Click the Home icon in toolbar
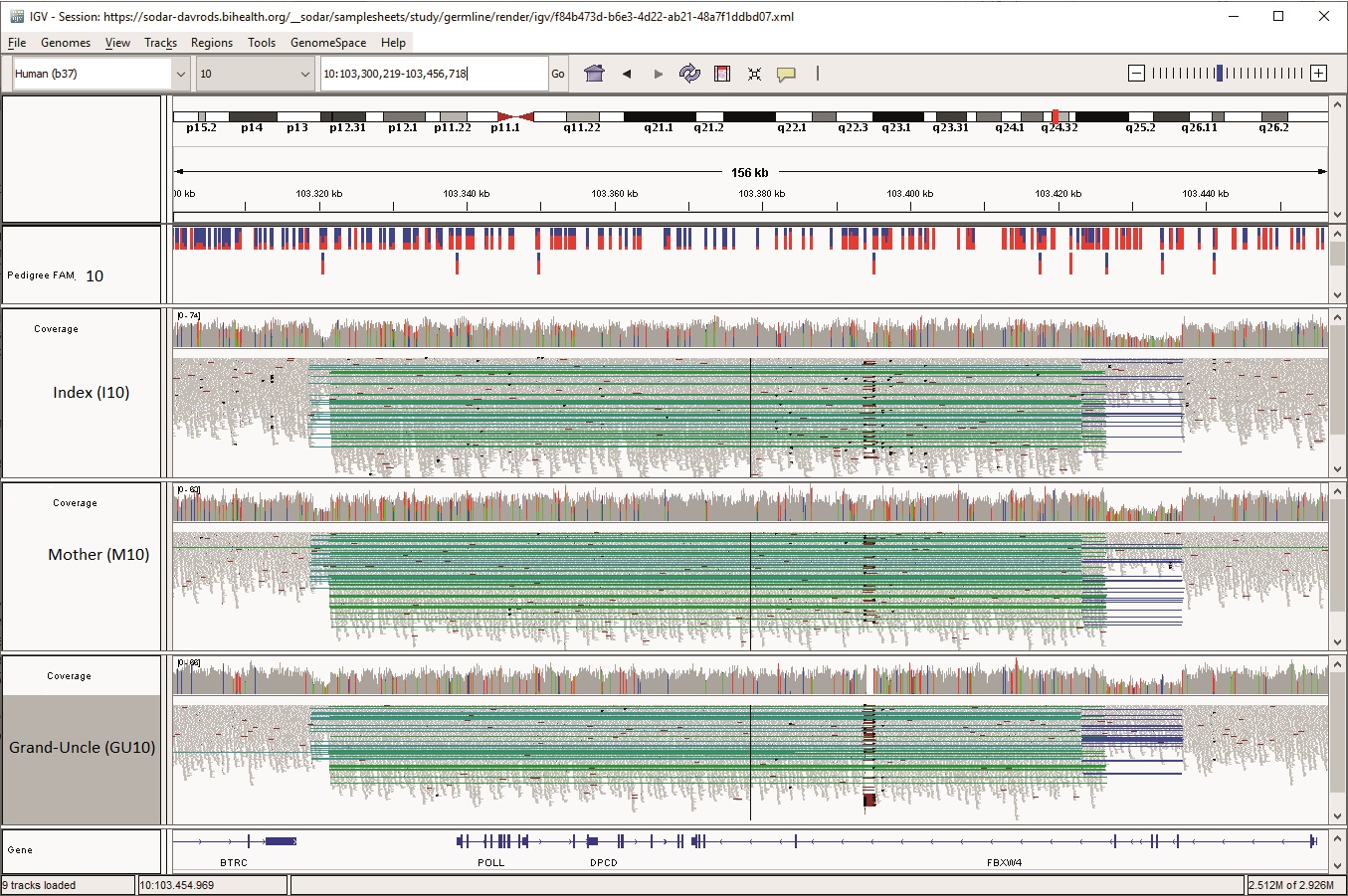The image size is (1348, 896). [x=594, y=74]
